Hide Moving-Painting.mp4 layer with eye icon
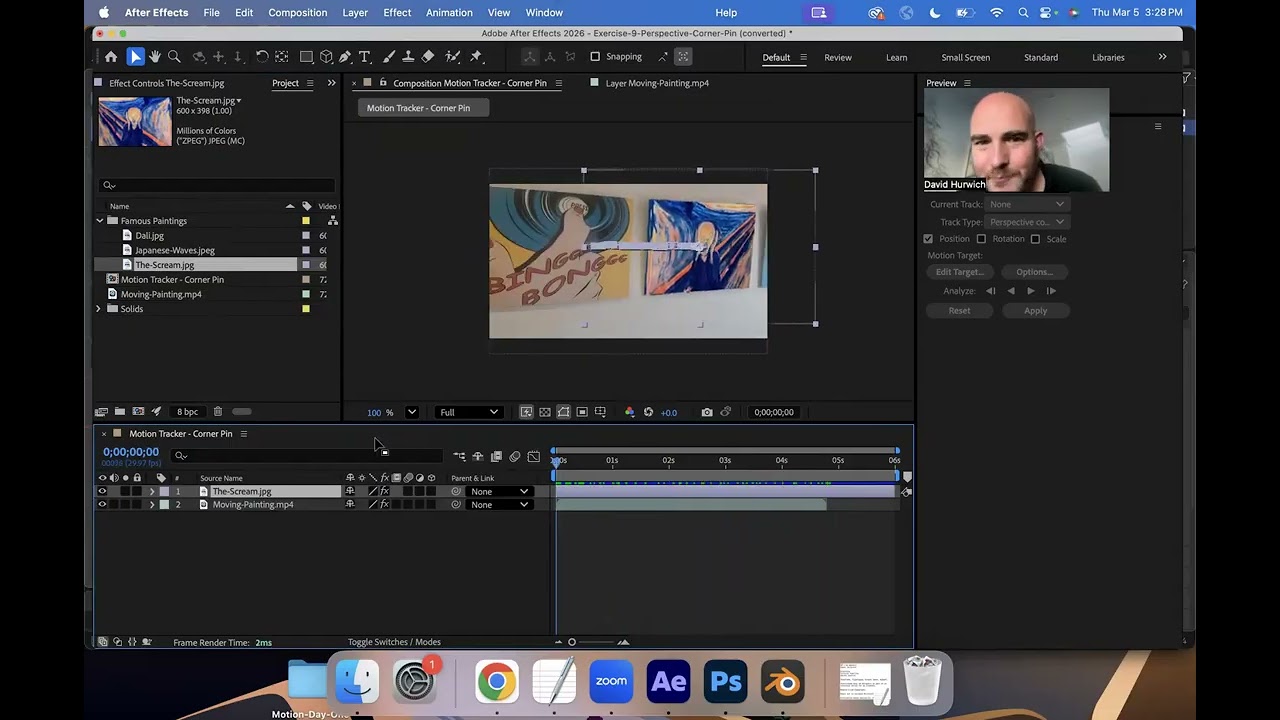Screen dimensions: 1280x720 click(102, 504)
